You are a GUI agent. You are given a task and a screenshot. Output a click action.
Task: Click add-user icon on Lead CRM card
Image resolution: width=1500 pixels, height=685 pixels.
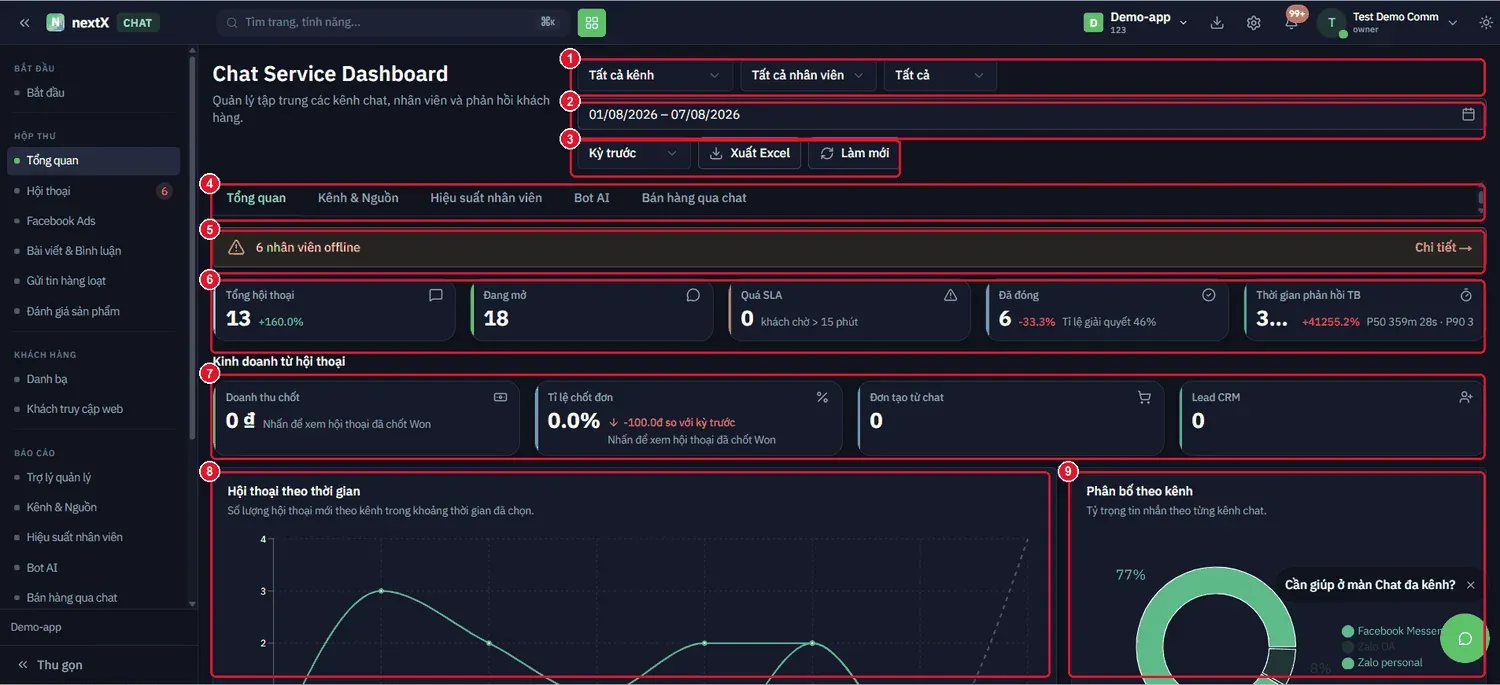[x=1466, y=397]
